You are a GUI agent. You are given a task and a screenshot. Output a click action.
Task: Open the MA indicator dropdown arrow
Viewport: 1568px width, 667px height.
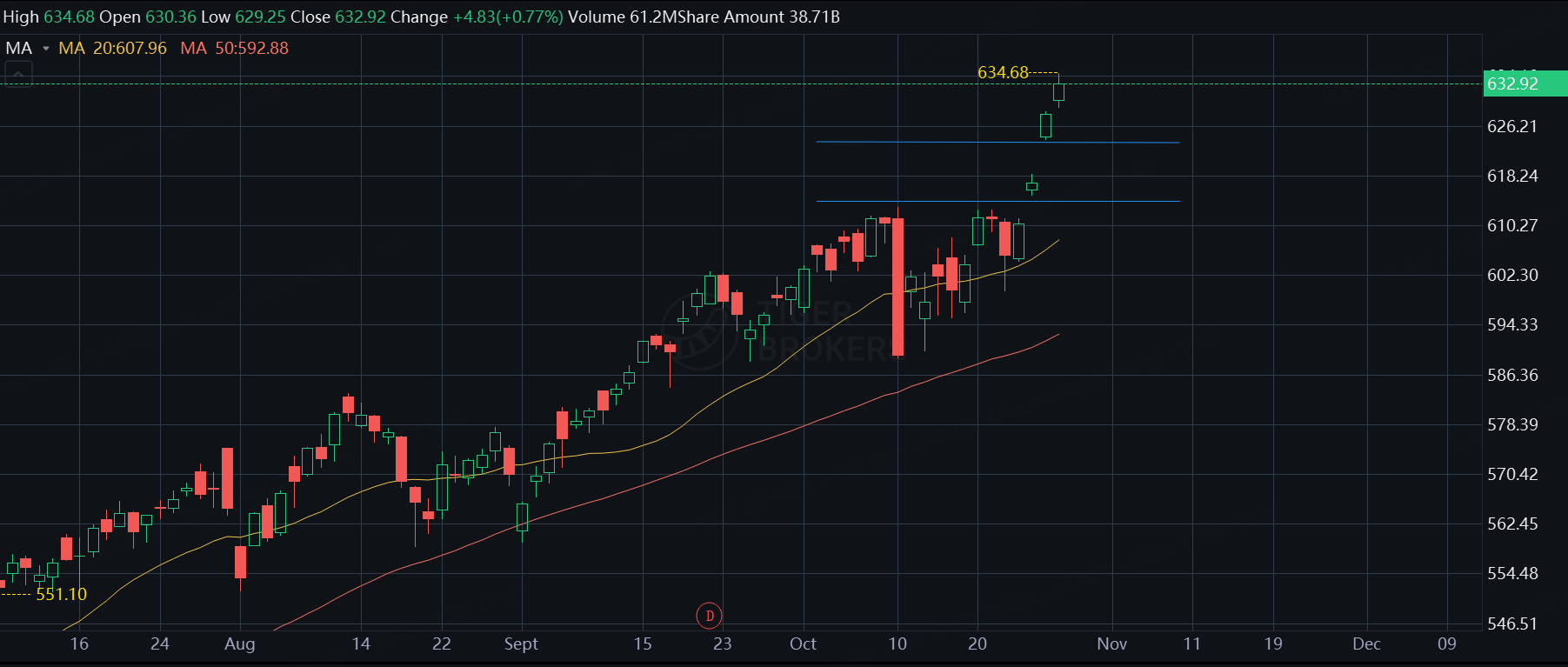pos(46,49)
